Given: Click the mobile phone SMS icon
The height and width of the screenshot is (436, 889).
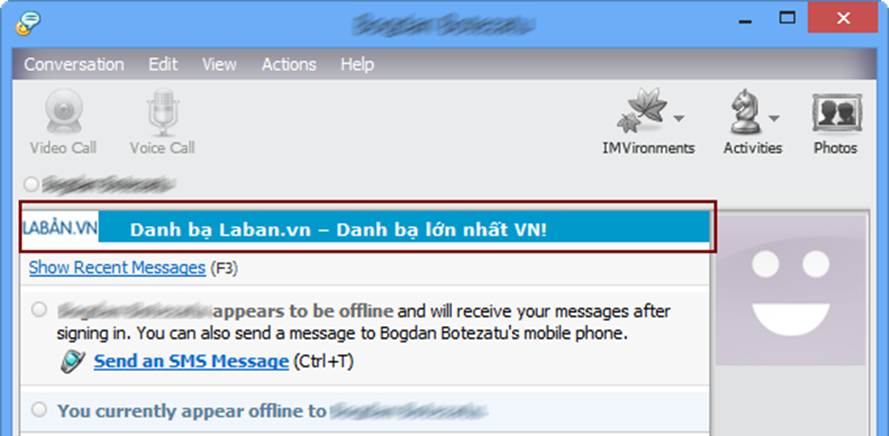Looking at the screenshot, I should pyautogui.click(x=73, y=361).
